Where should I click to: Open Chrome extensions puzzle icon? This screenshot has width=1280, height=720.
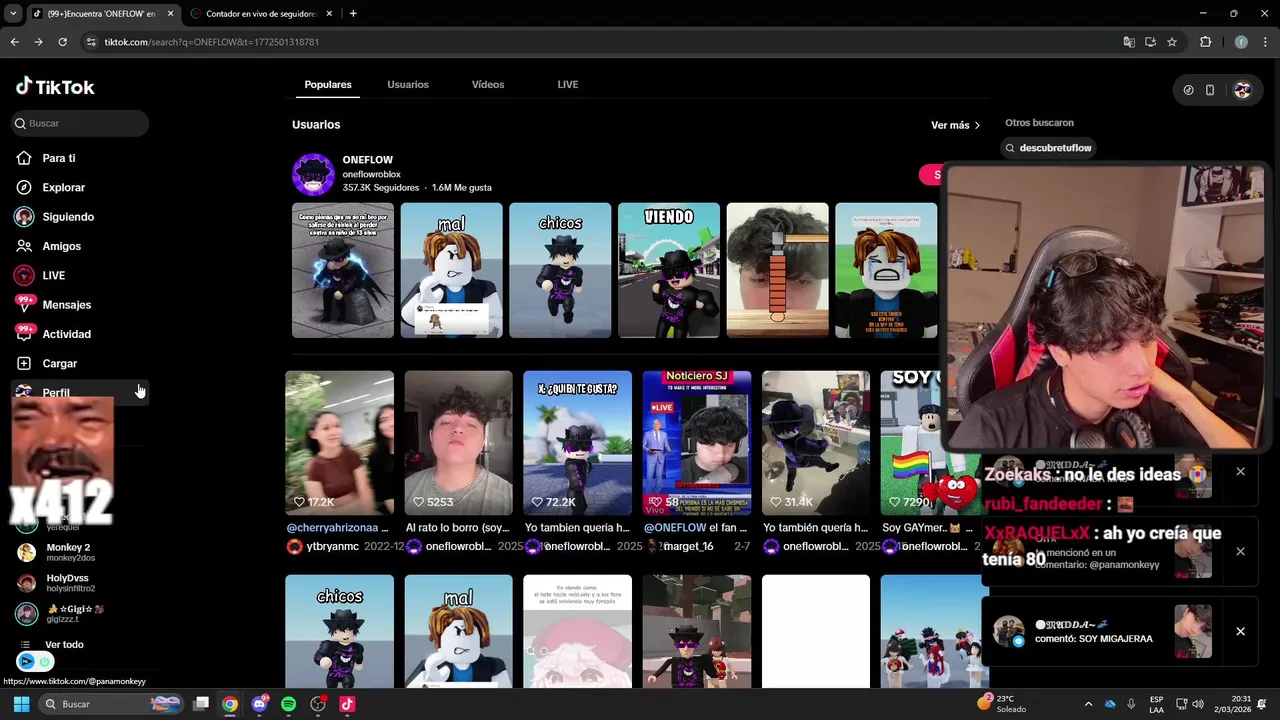[1205, 42]
